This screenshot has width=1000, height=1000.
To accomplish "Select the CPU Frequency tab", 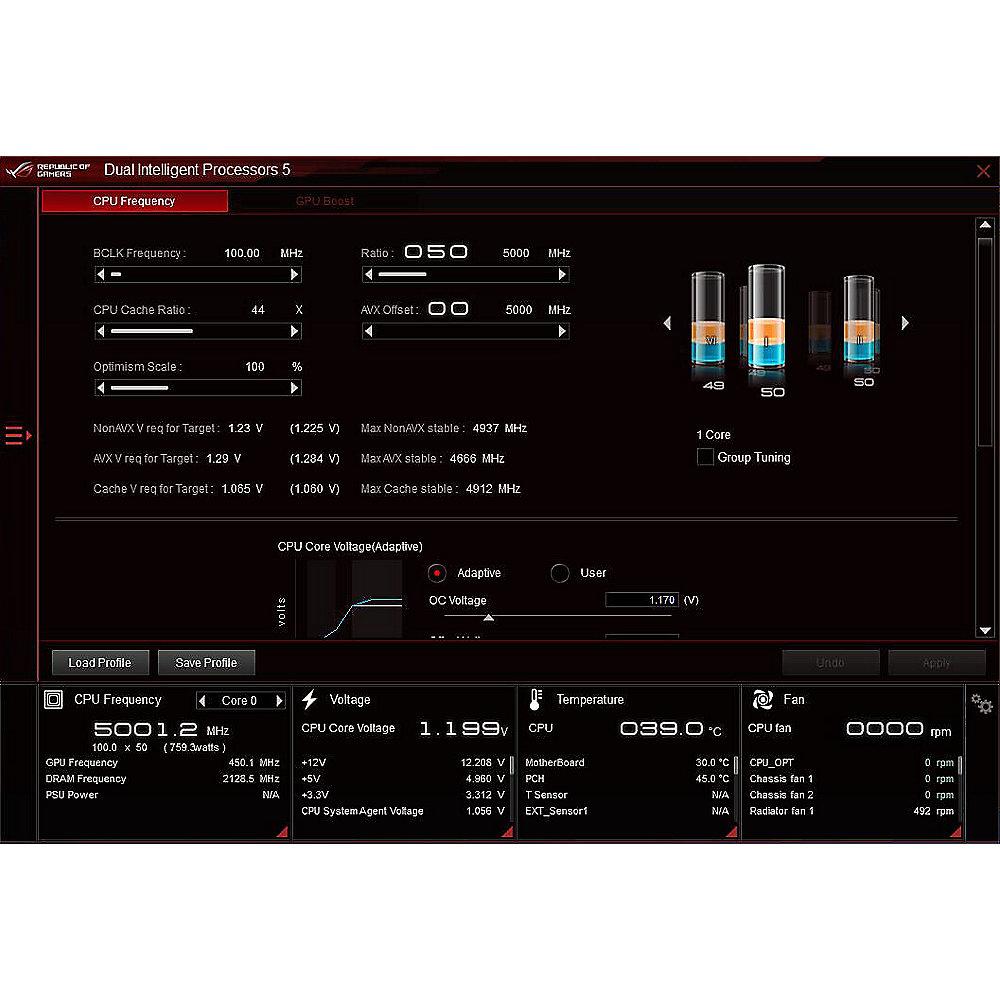I will pyautogui.click(x=134, y=201).
